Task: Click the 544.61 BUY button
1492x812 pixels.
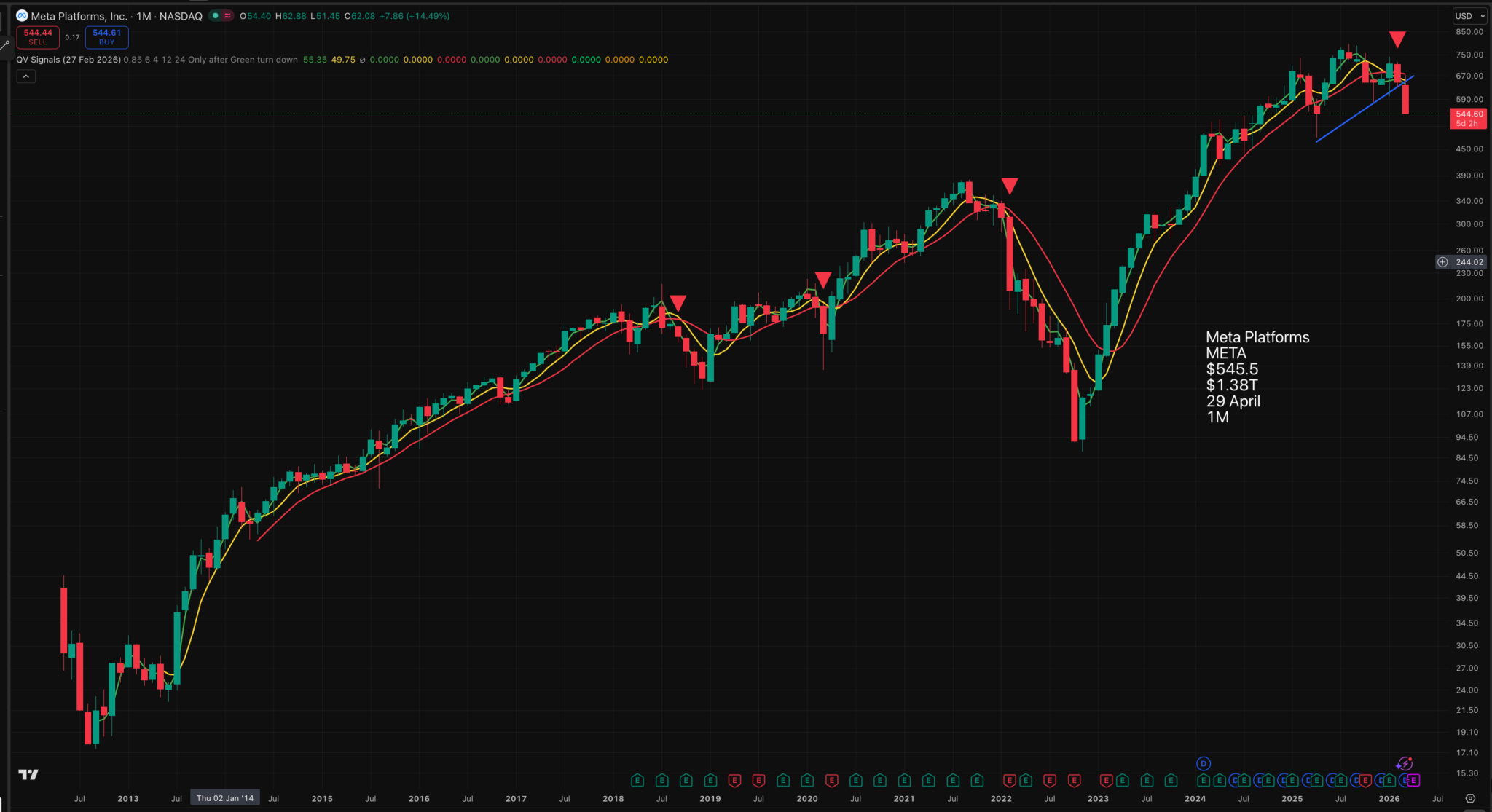Action: click(x=106, y=37)
